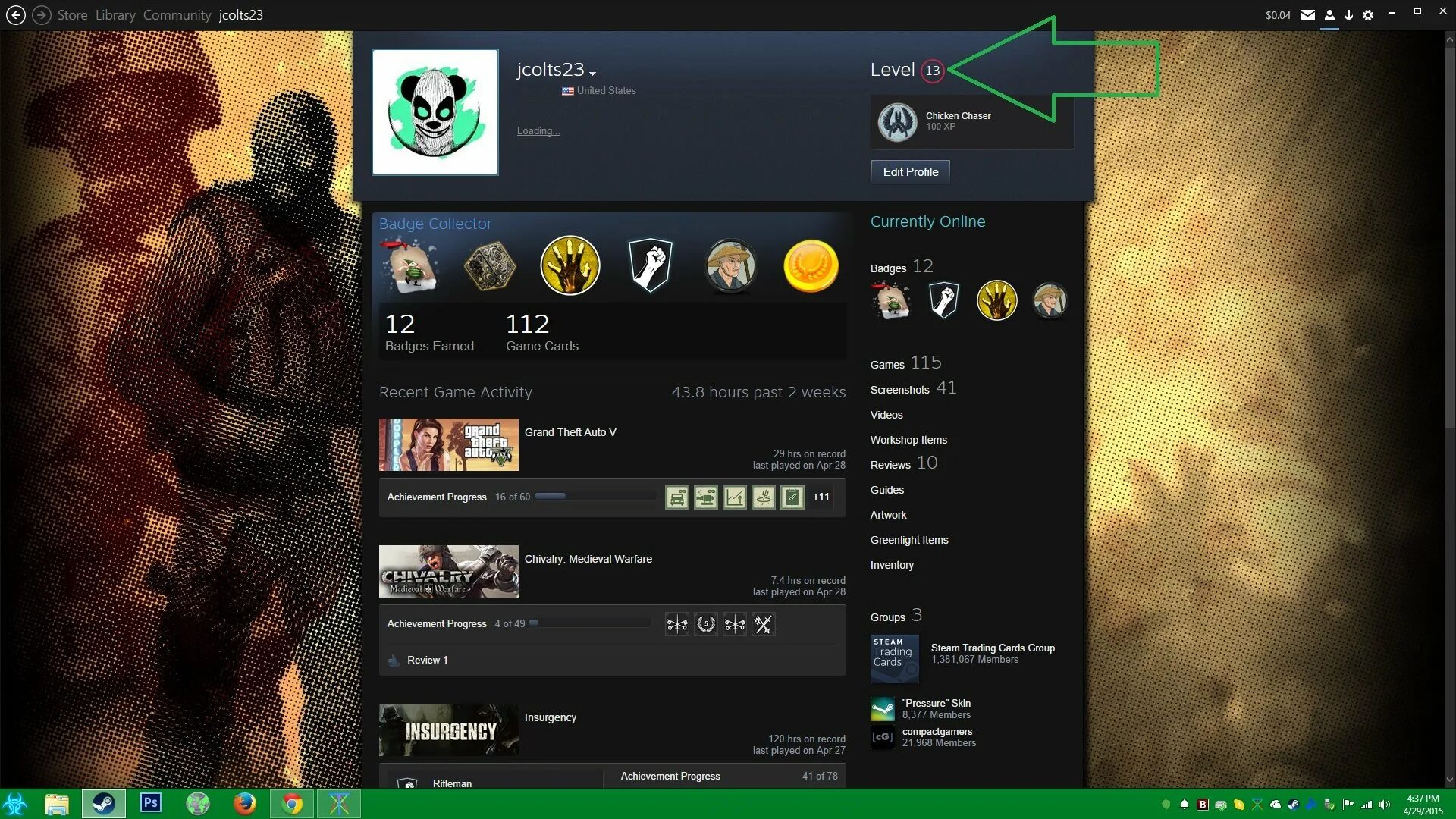
Task: Open the inbox envelope icon
Action: pyautogui.click(x=1307, y=15)
